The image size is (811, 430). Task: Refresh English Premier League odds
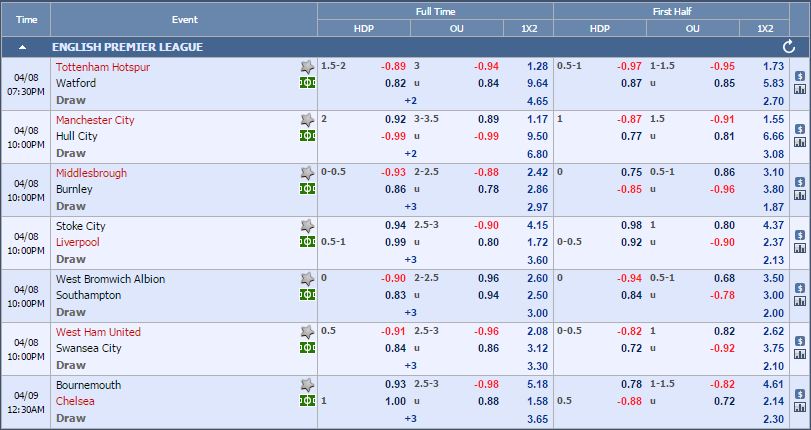point(789,47)
